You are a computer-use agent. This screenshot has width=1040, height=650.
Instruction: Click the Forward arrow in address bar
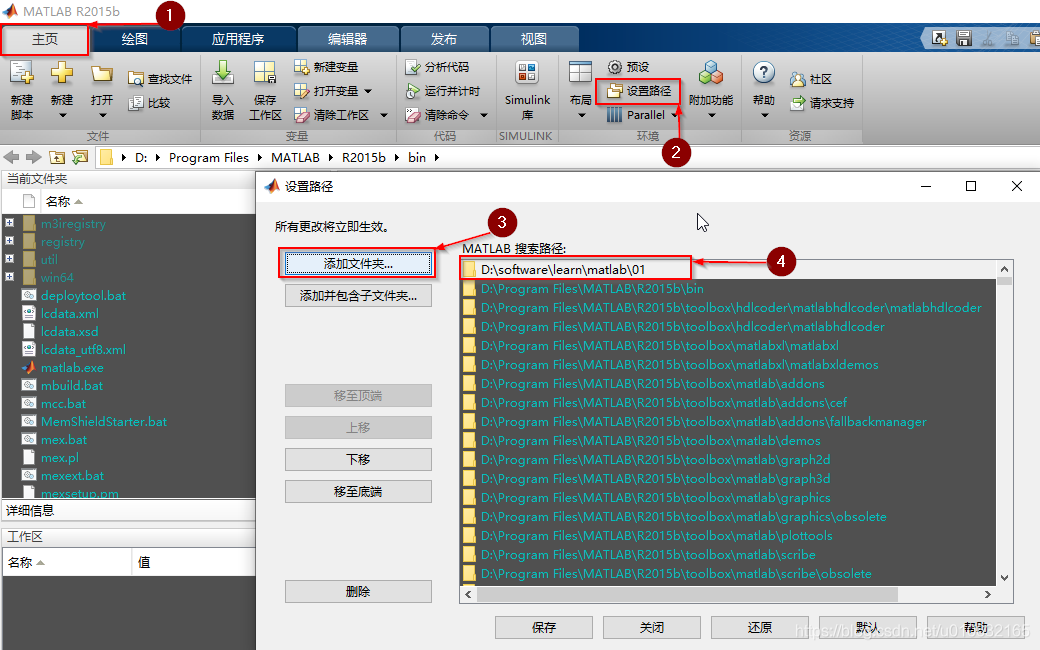(33, 157)
